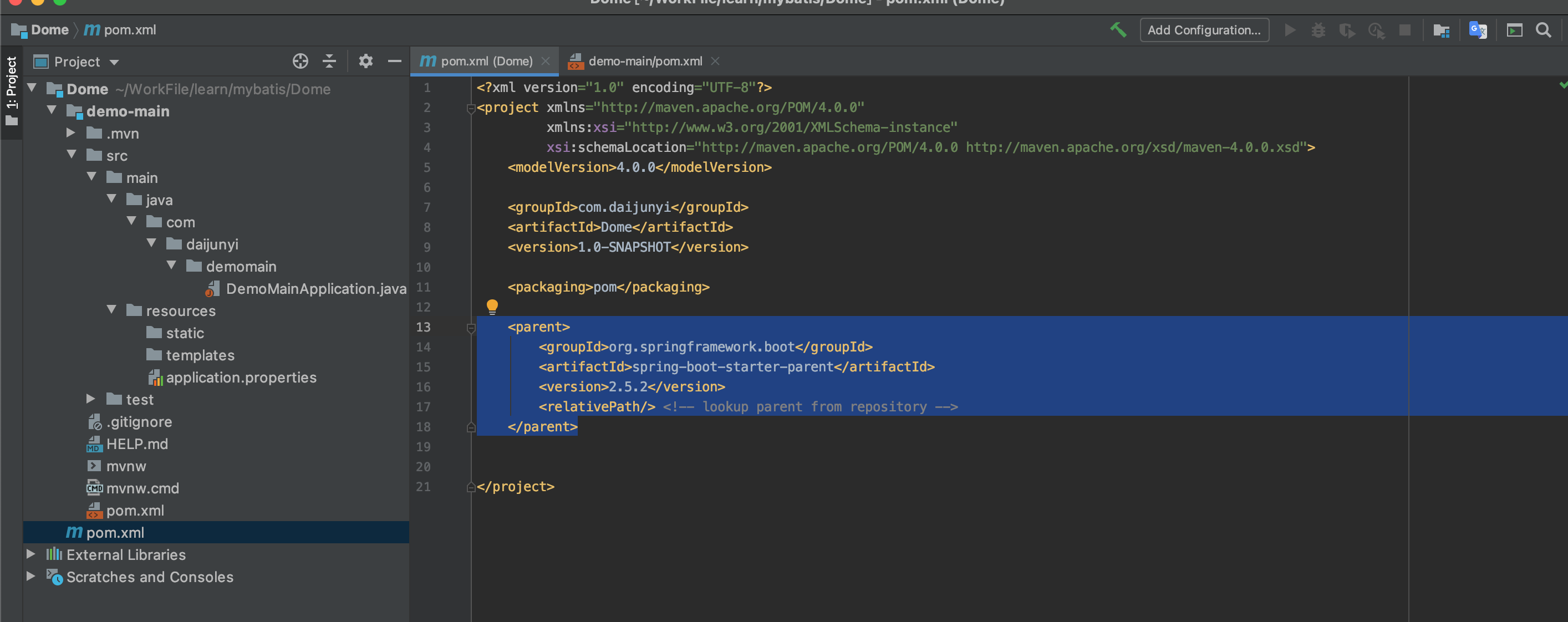Click the closing </project> tag
Image resolution: width=1568 pixels, height=622 pixels.
point(516,487)
